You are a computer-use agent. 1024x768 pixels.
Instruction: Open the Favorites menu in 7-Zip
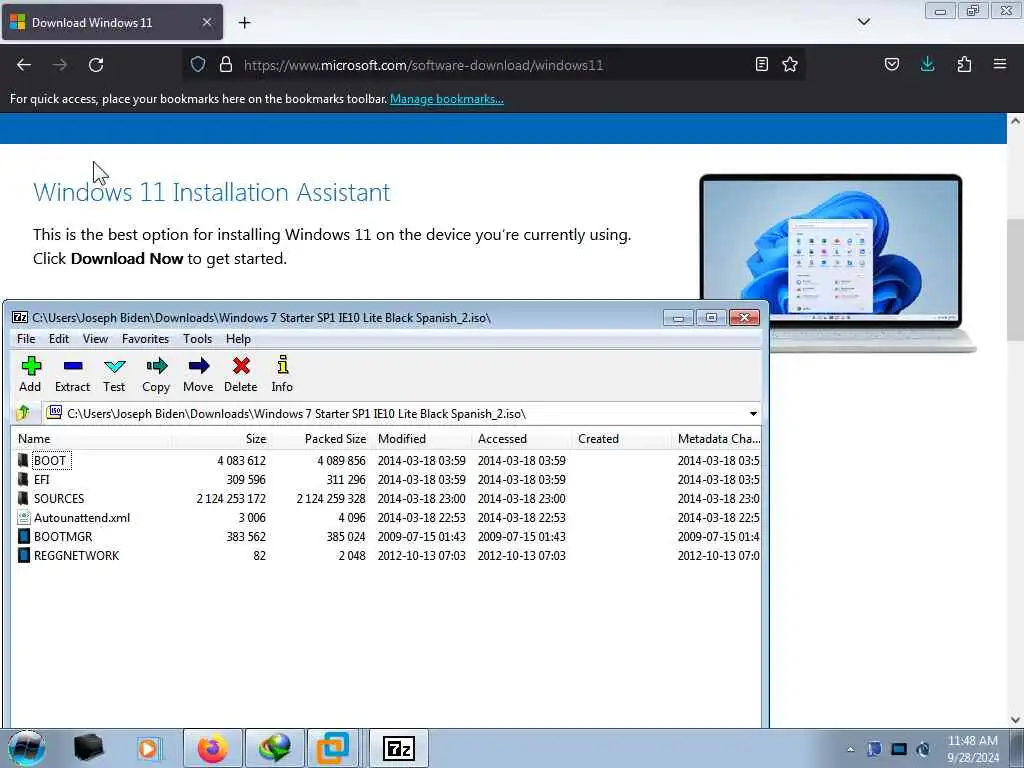point(145,338)
